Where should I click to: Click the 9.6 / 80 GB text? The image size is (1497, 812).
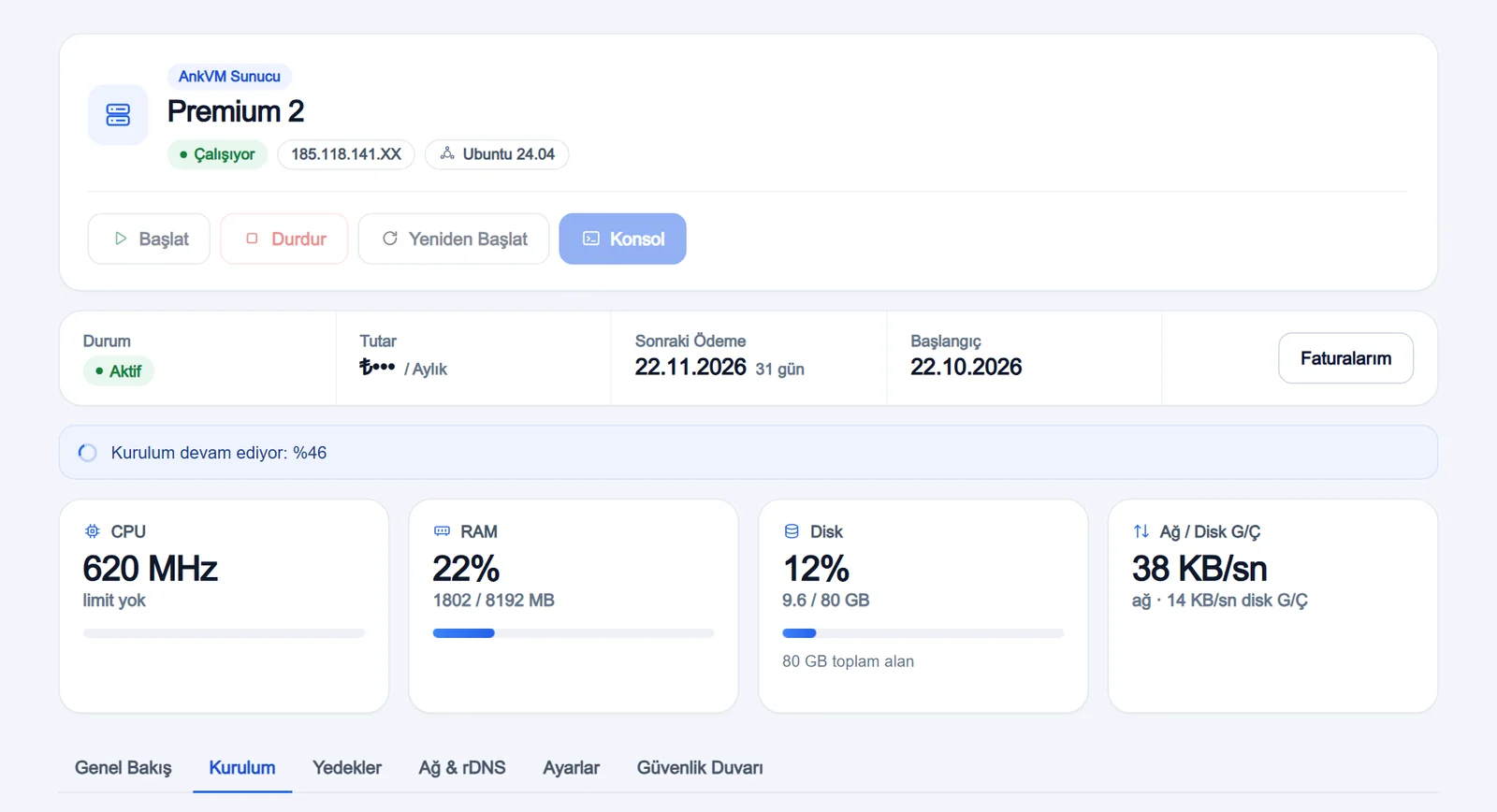tap(826, 601)
